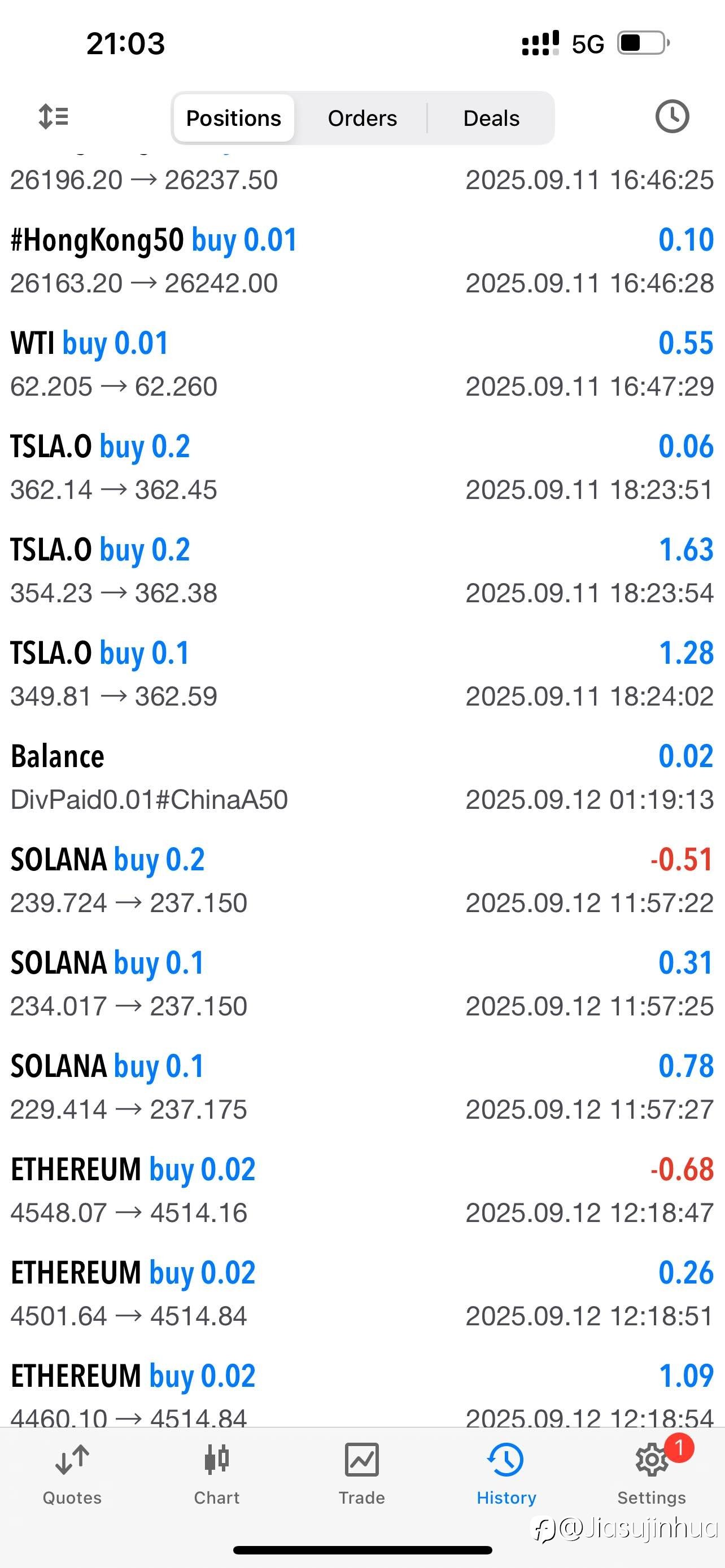Open the Trade icon
725x1568 pixels.
click(361, 1460)
